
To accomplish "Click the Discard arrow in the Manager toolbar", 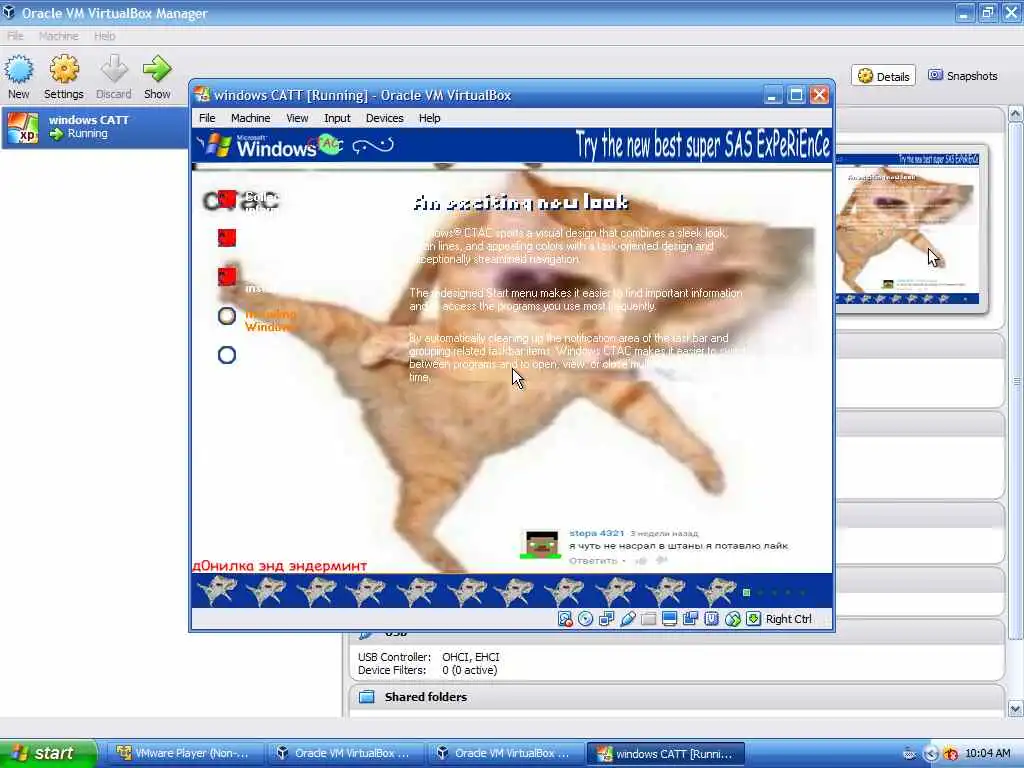I will (114, 69).
